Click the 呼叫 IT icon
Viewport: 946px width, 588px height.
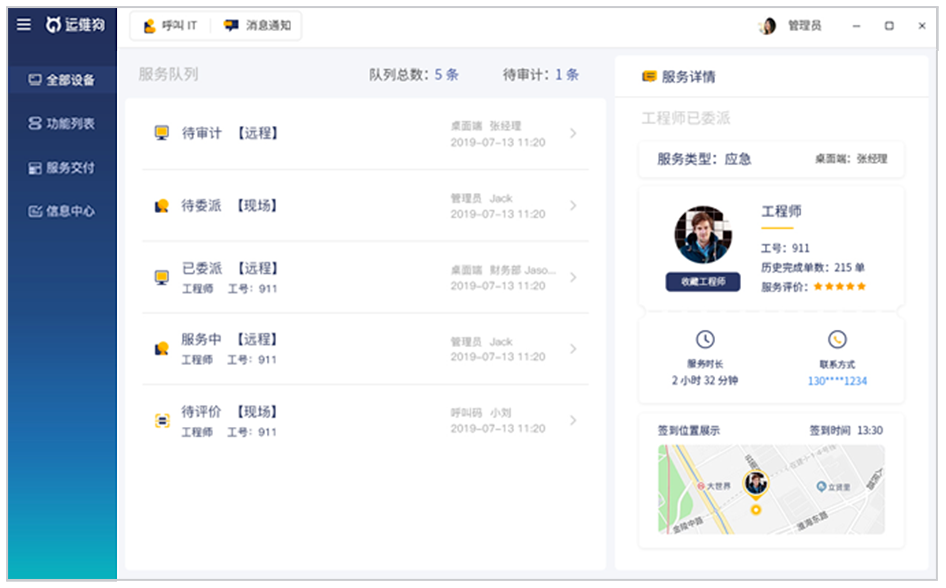click(150, 26)
